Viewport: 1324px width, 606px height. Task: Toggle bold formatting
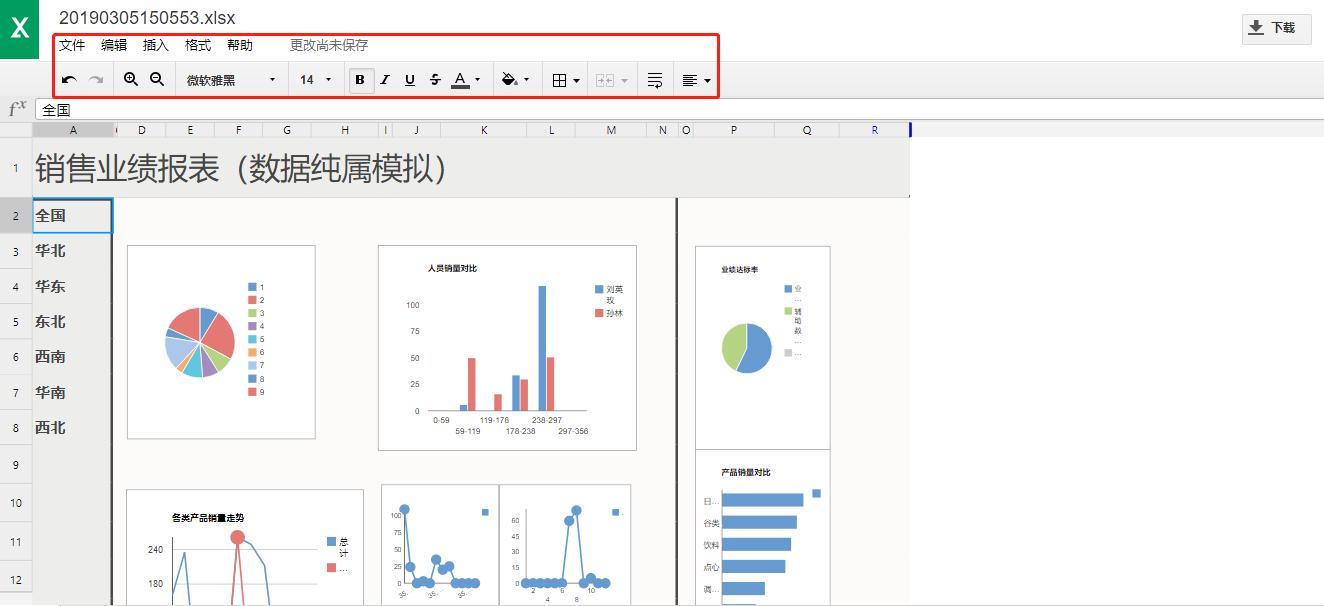coord(360,79)
